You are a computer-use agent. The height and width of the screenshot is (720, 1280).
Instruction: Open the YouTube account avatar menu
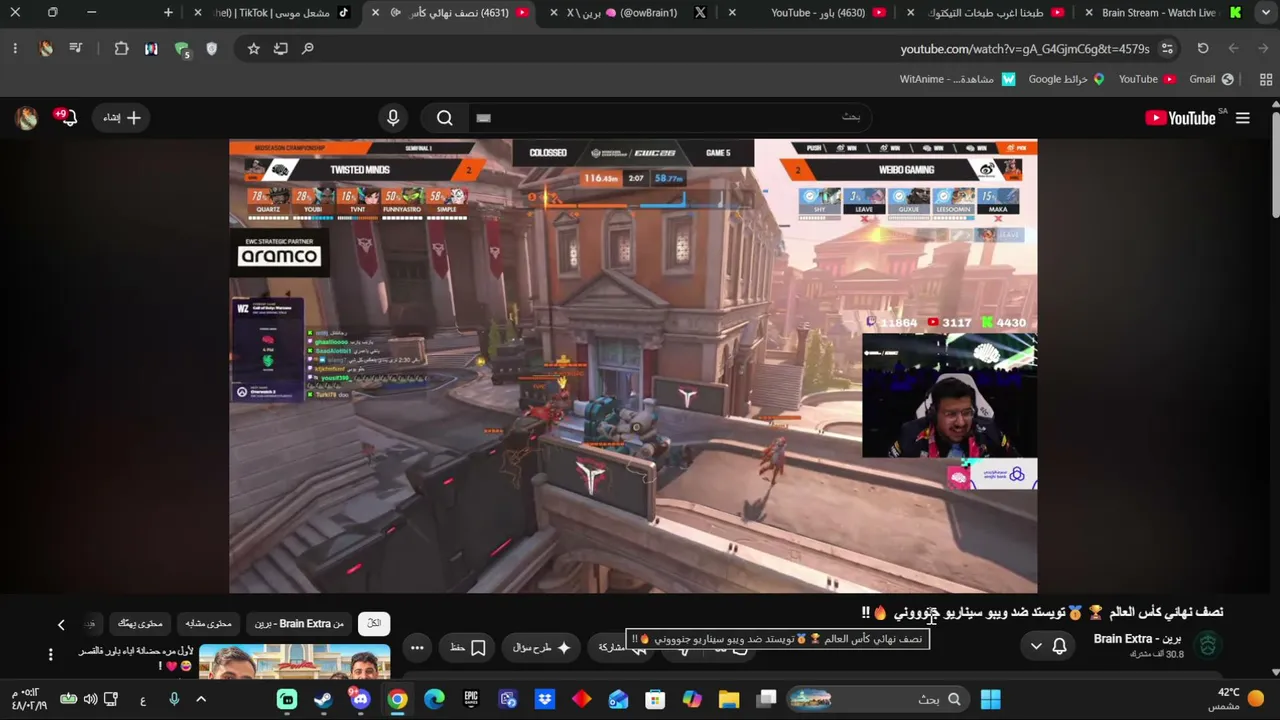click(27, 118)
